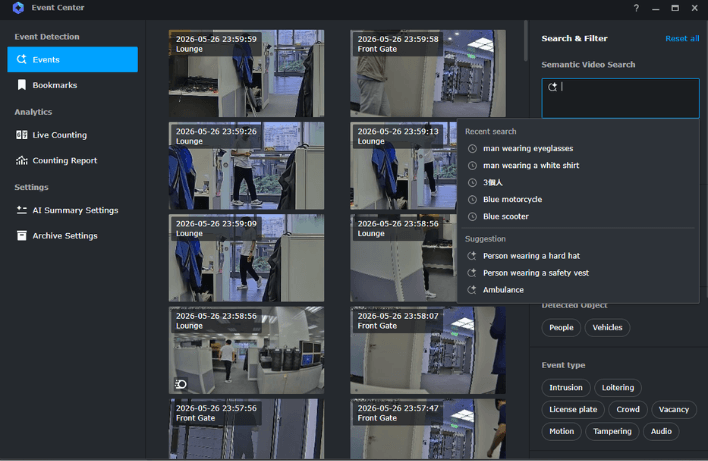708x461 pixels.
Task: Open Bookmarks in the sidebar
Action: (x=73, y=85)
